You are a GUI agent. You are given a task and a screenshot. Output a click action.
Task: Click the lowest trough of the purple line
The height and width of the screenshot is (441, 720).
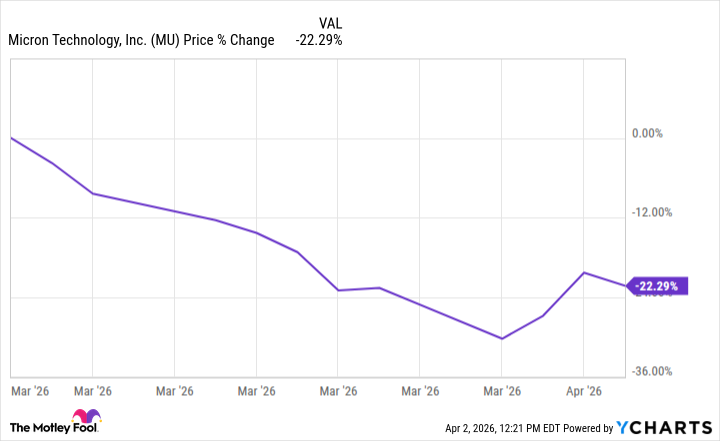(502, 338)
